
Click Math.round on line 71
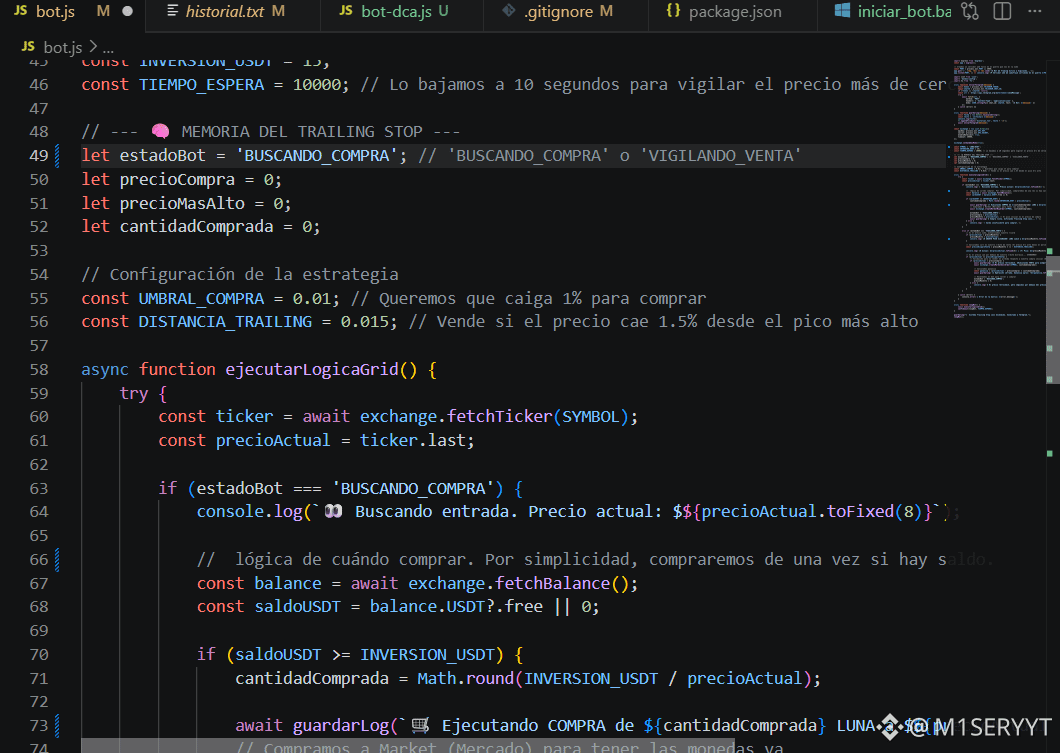465,678
